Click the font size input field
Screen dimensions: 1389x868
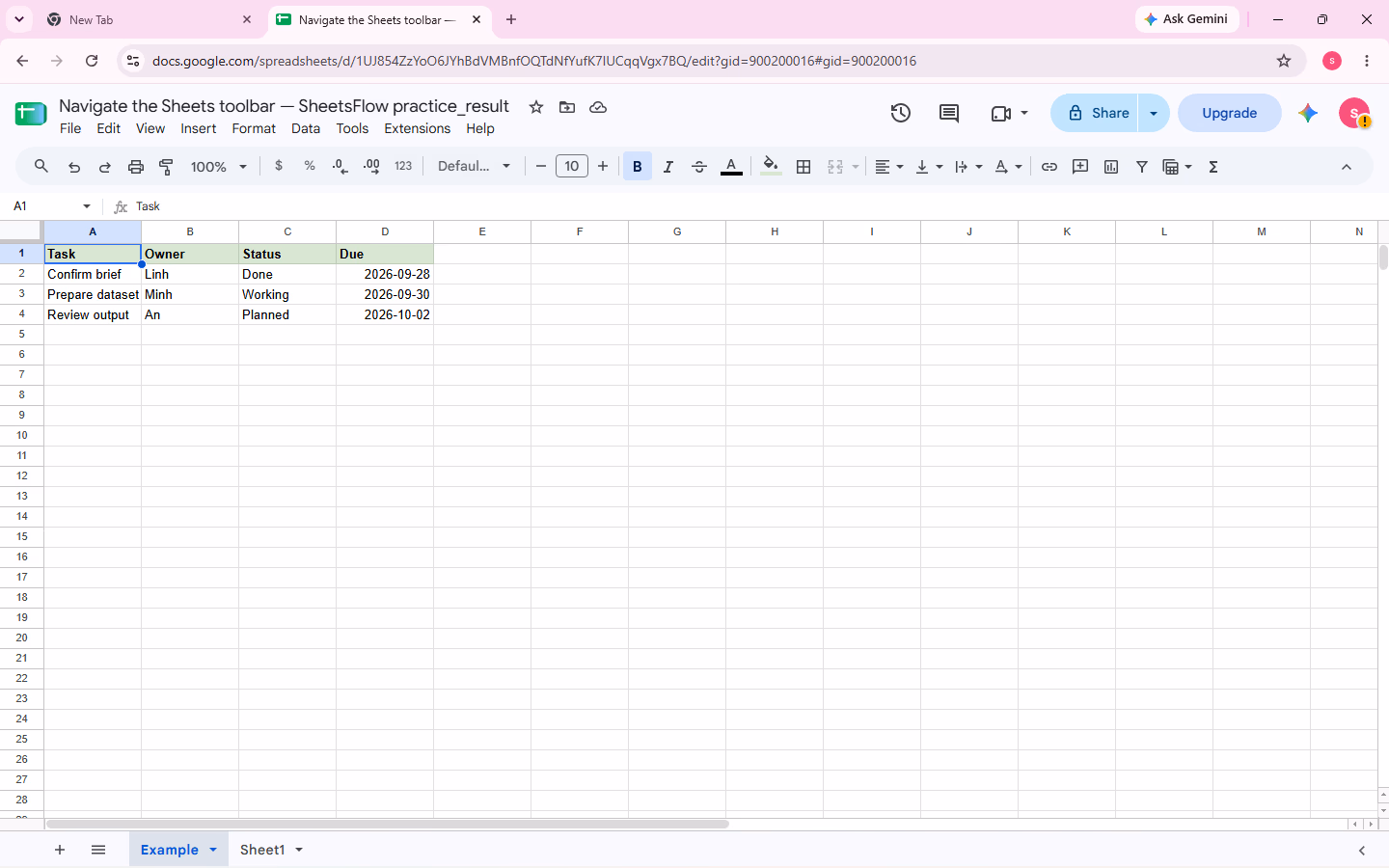[x=572, y=166]
